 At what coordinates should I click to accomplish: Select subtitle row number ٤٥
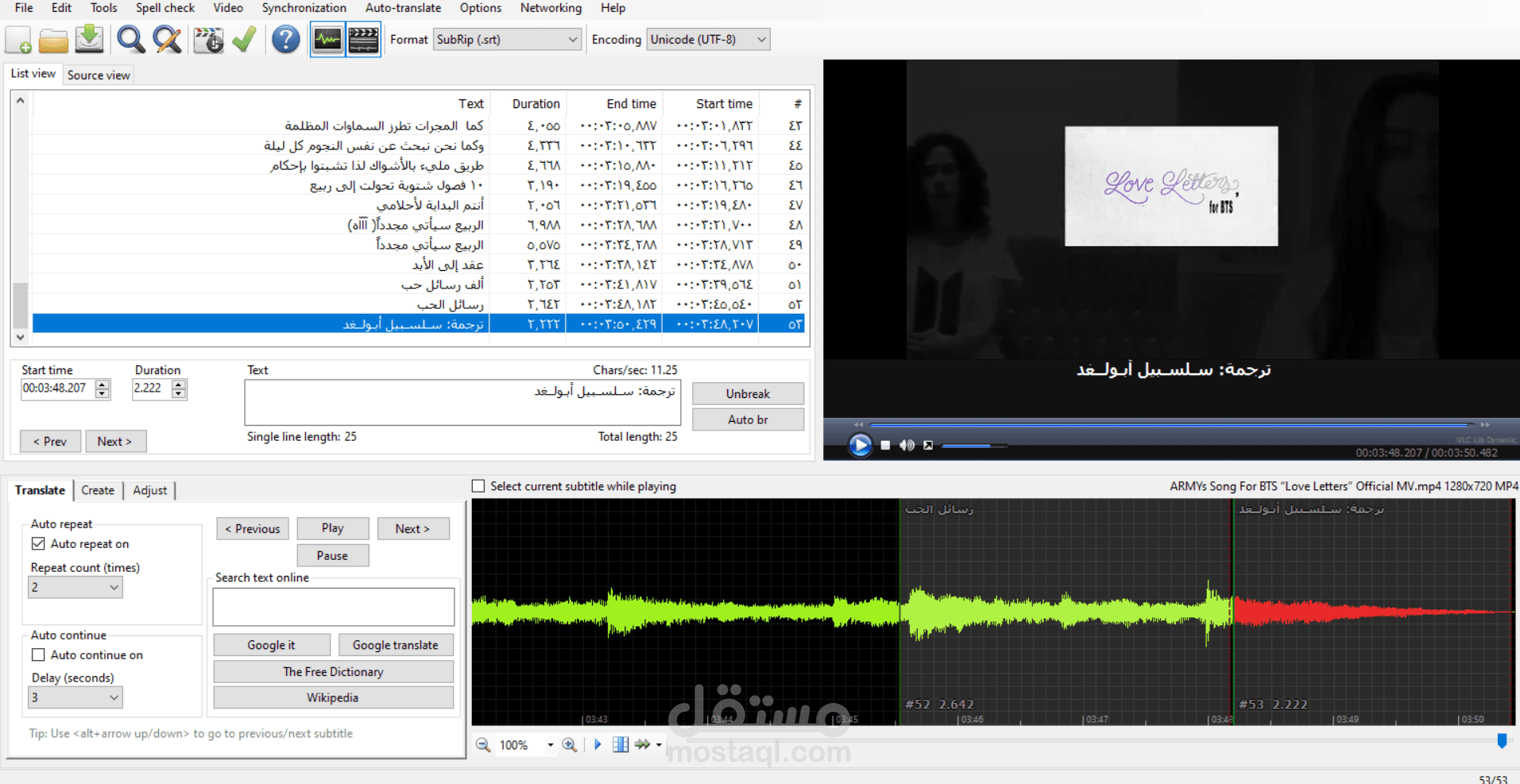tap(419, 165)
